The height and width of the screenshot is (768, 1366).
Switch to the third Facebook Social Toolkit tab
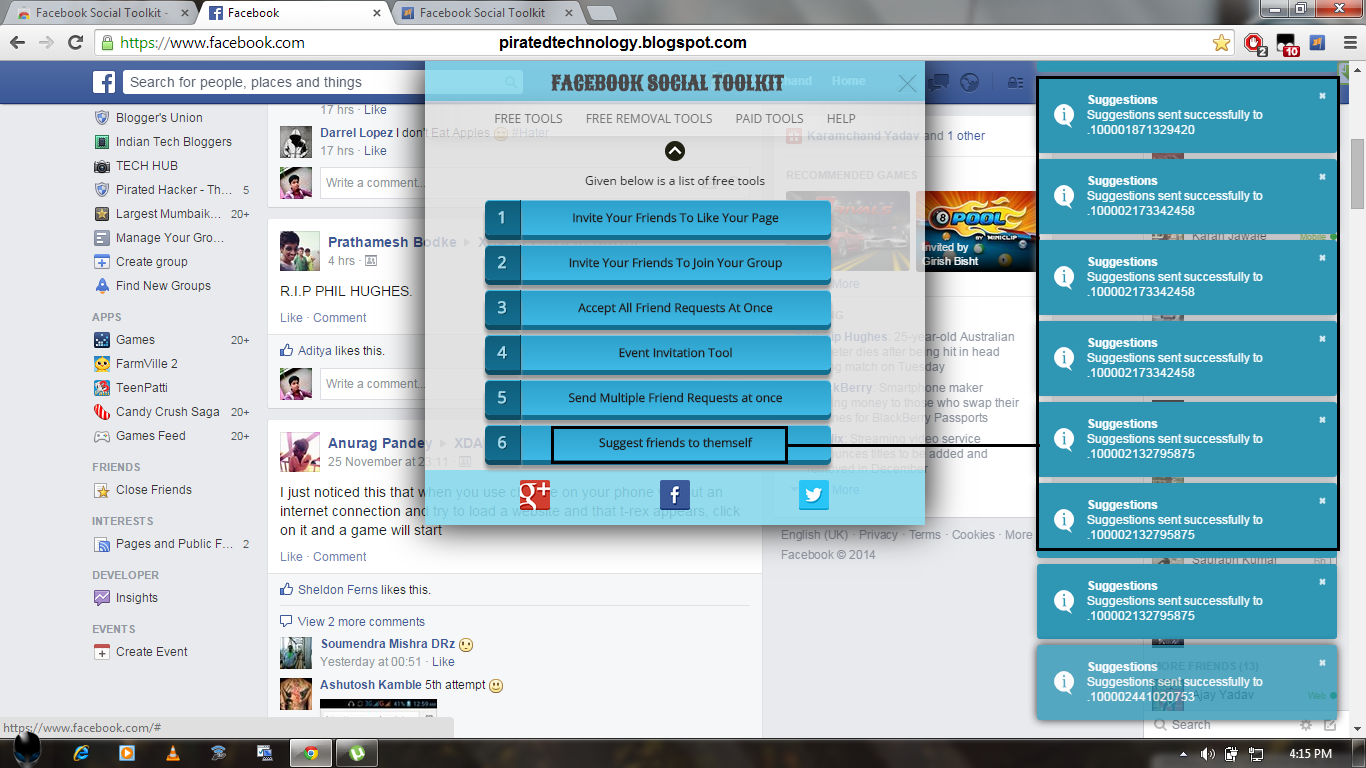(483, 13)
